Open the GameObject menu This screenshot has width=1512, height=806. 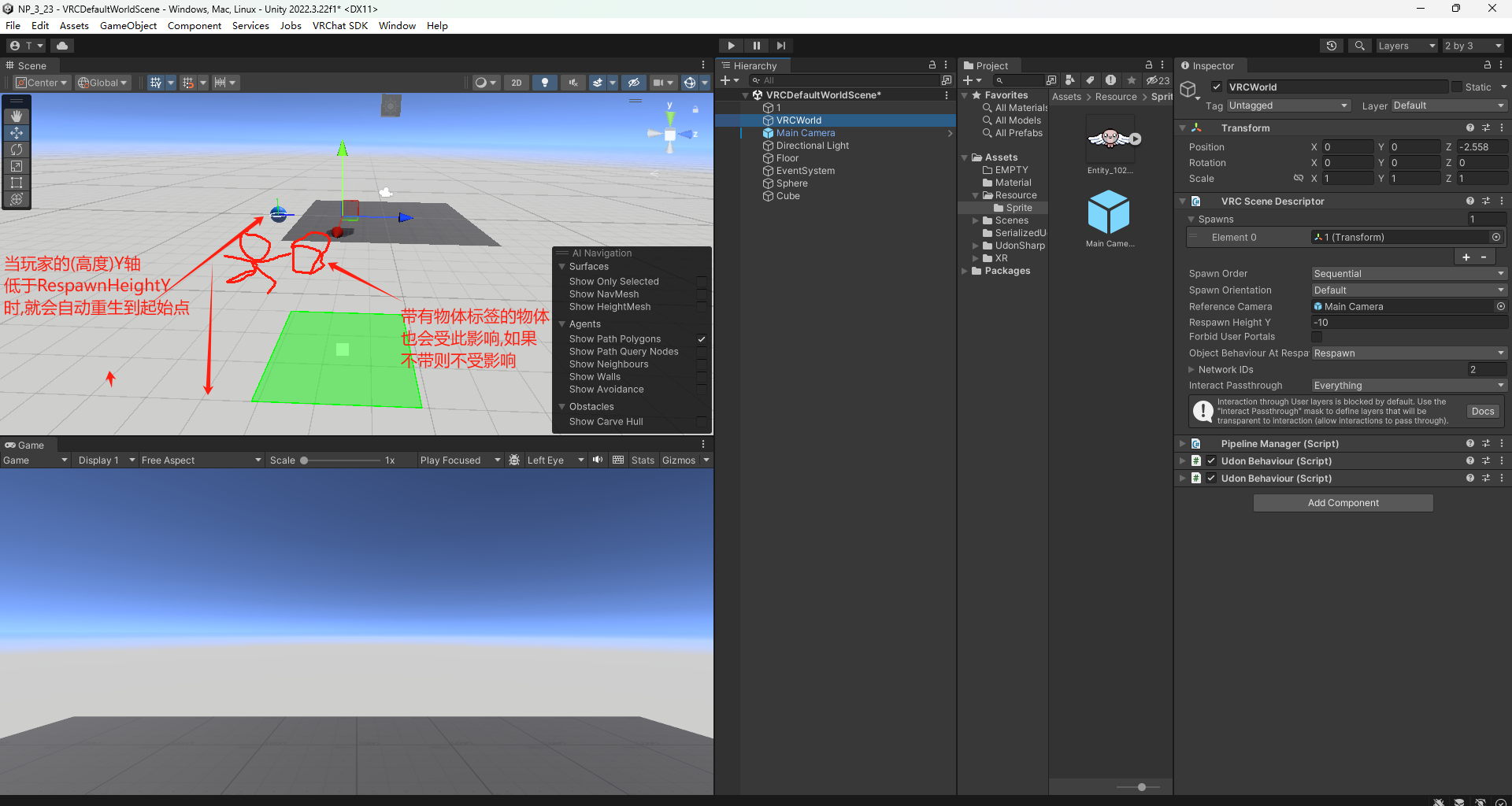point(128,25)
